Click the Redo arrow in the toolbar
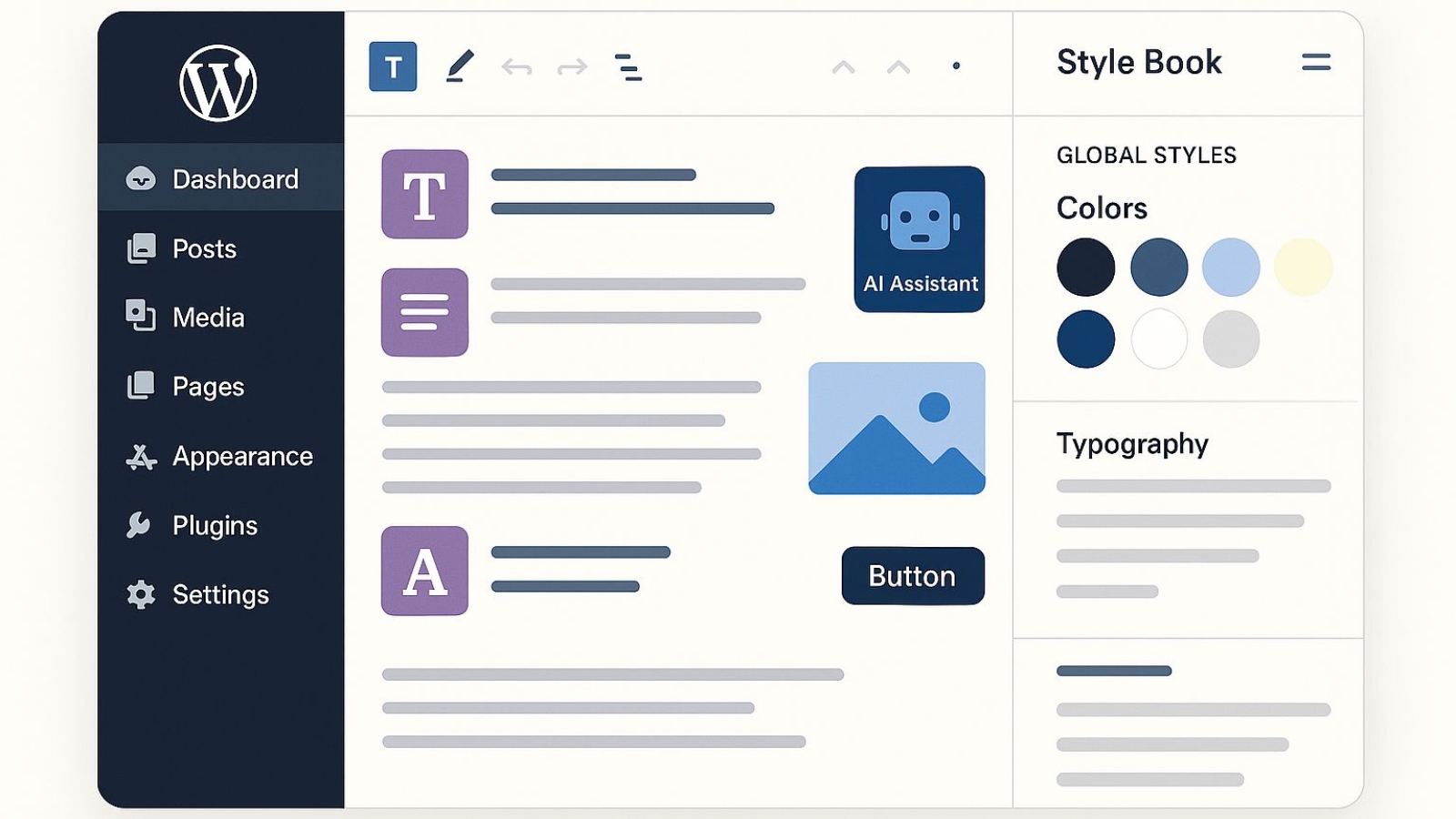The image size is (1456, 819). coord(571,66)
